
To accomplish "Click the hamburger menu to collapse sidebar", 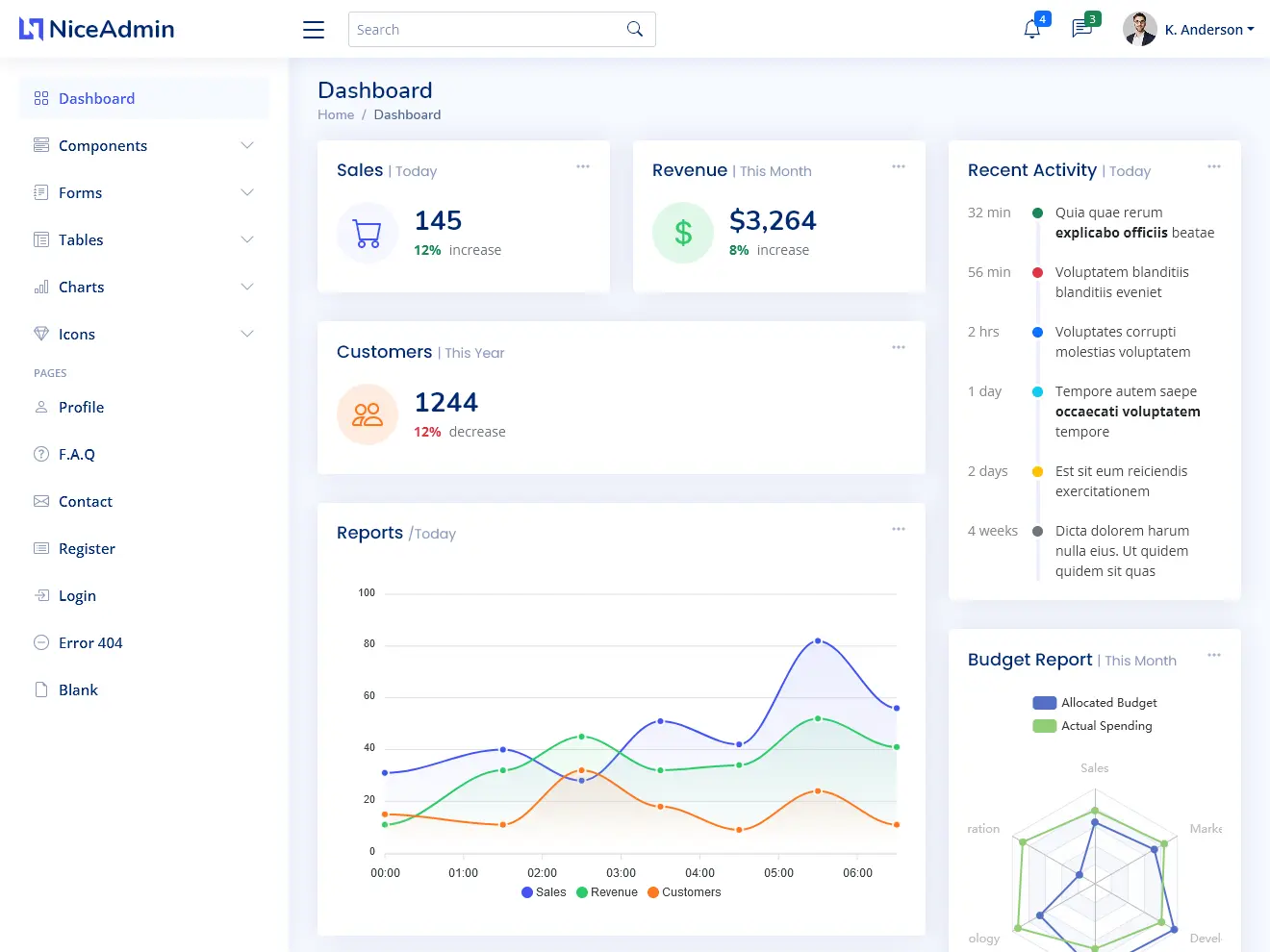I will tap(313, 29).
